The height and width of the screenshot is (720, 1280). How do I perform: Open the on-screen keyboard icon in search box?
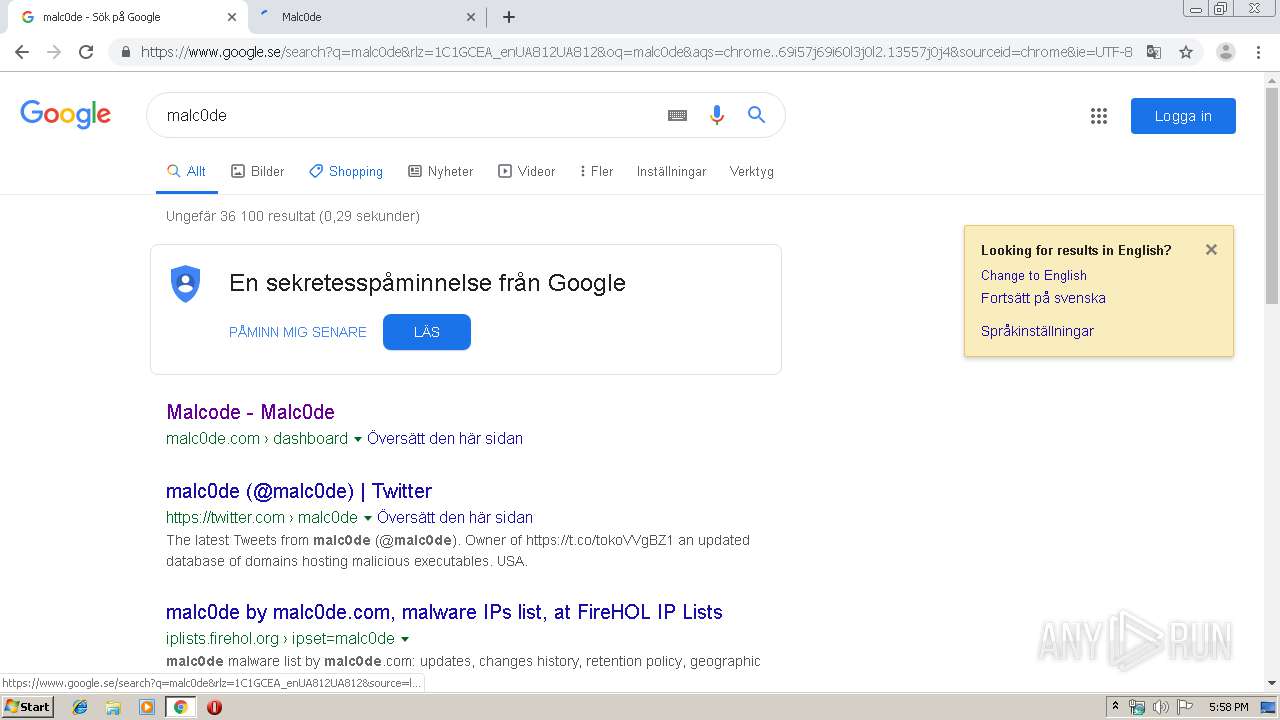677,115
